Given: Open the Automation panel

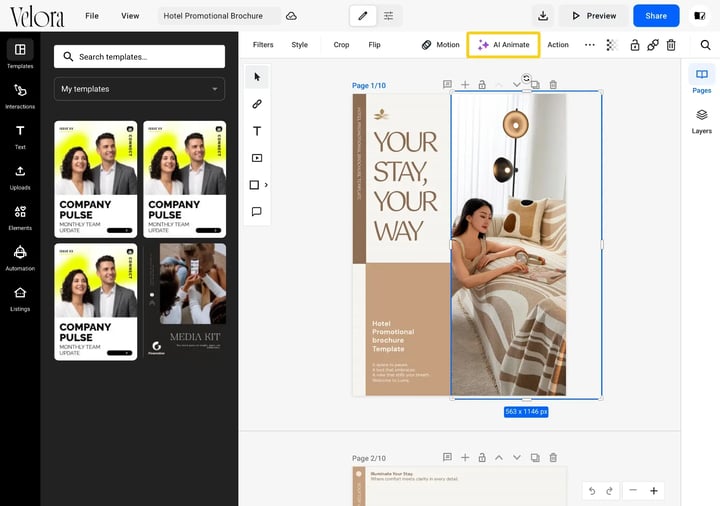Looking at the screenshot, I should (x=20, y=258).
